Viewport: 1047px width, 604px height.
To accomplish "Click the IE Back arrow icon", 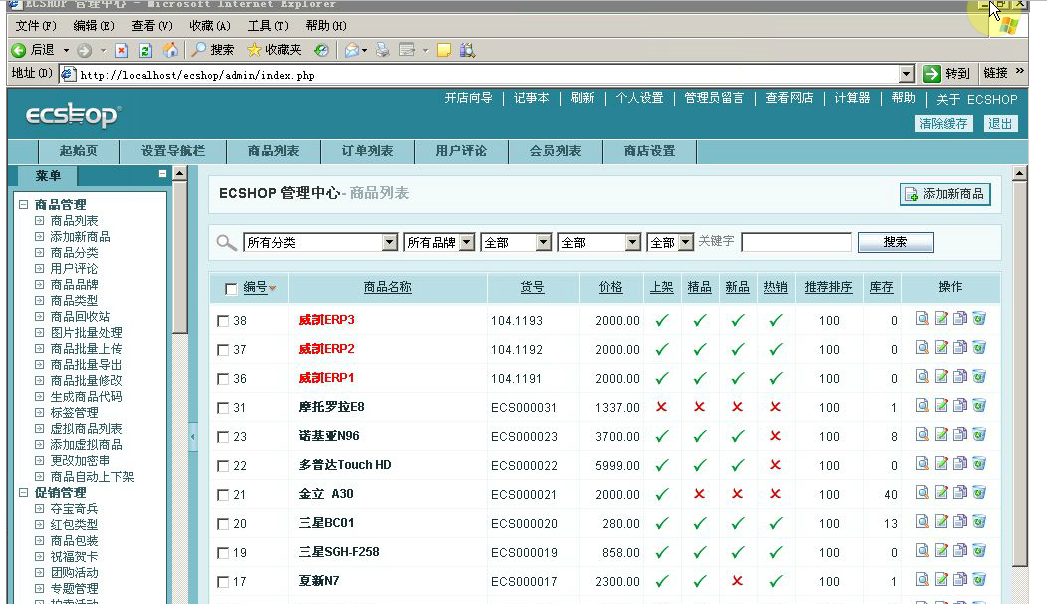I will pyautogui.click(x=19, y=50).
